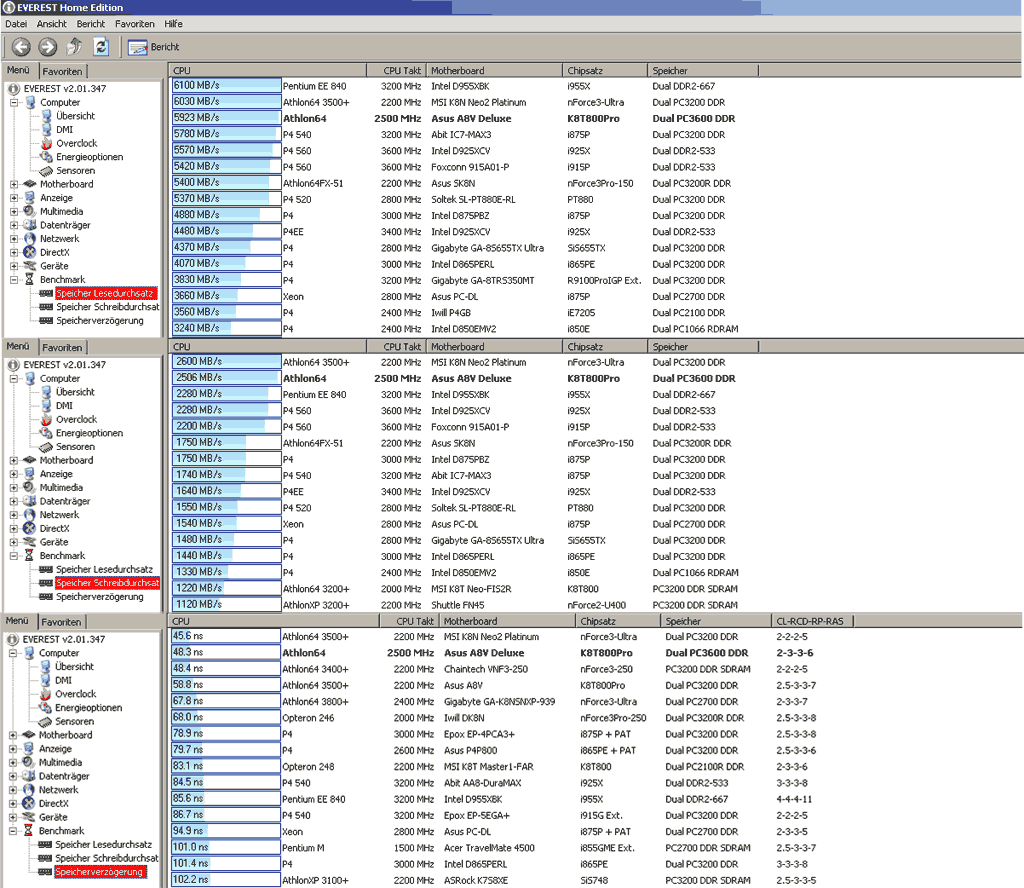Screen dimensions: 1024x888
Task: Expand Multimedia node in latency pane
Action: pos(12,763)
